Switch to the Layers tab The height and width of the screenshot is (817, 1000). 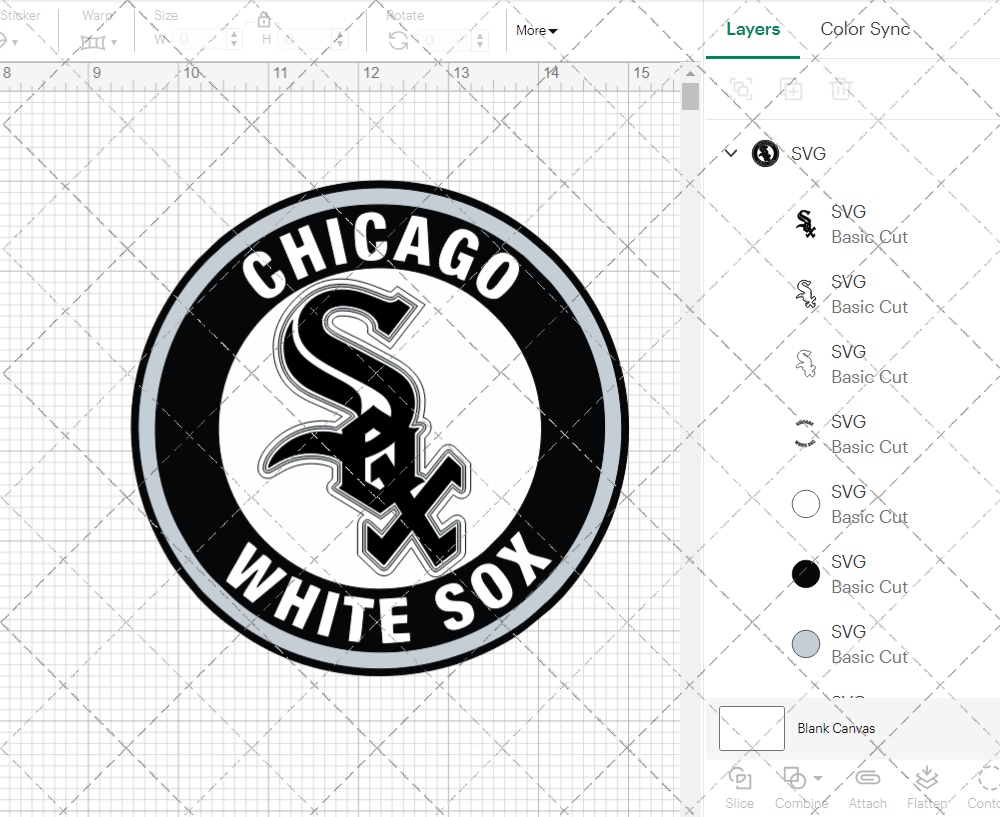tap(753, 29)
